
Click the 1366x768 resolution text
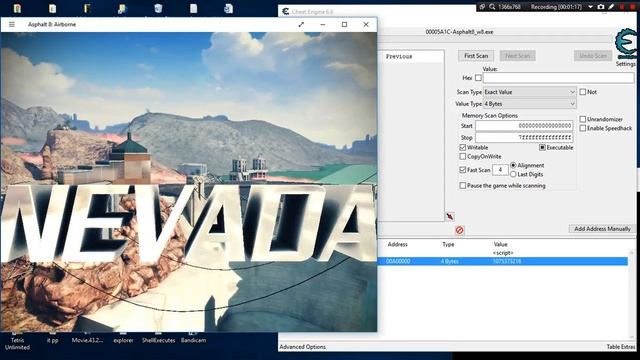(x=509, y=7)
